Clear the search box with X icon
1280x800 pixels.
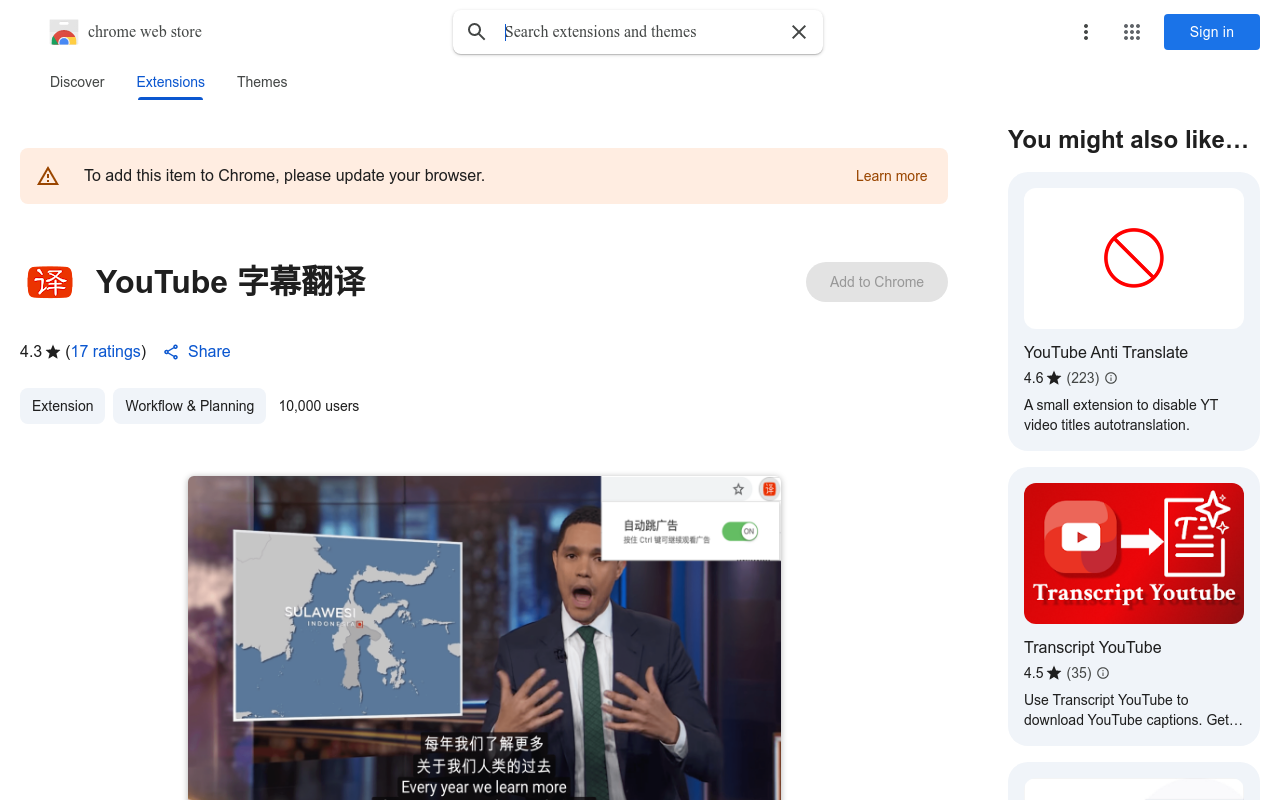tap(799, 32)
